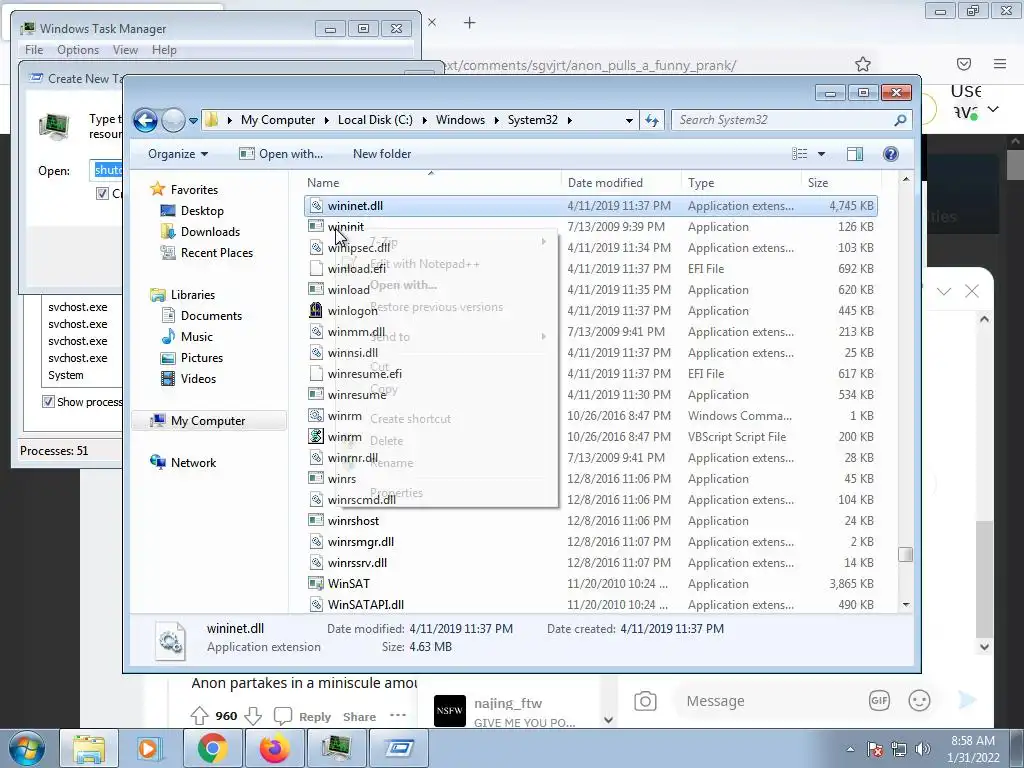Open view options dropdown arrow
Viewport: 1024px width, 768px height.
pyautogui.click(x=822, y=154)
